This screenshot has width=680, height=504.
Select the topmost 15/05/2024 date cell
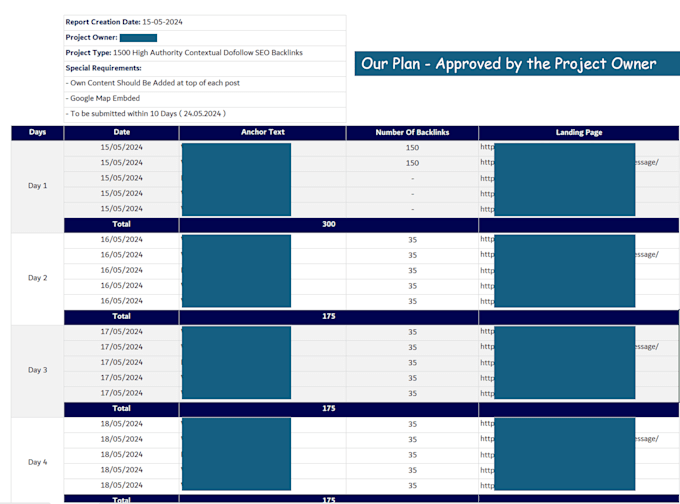[x=121, y=148]
